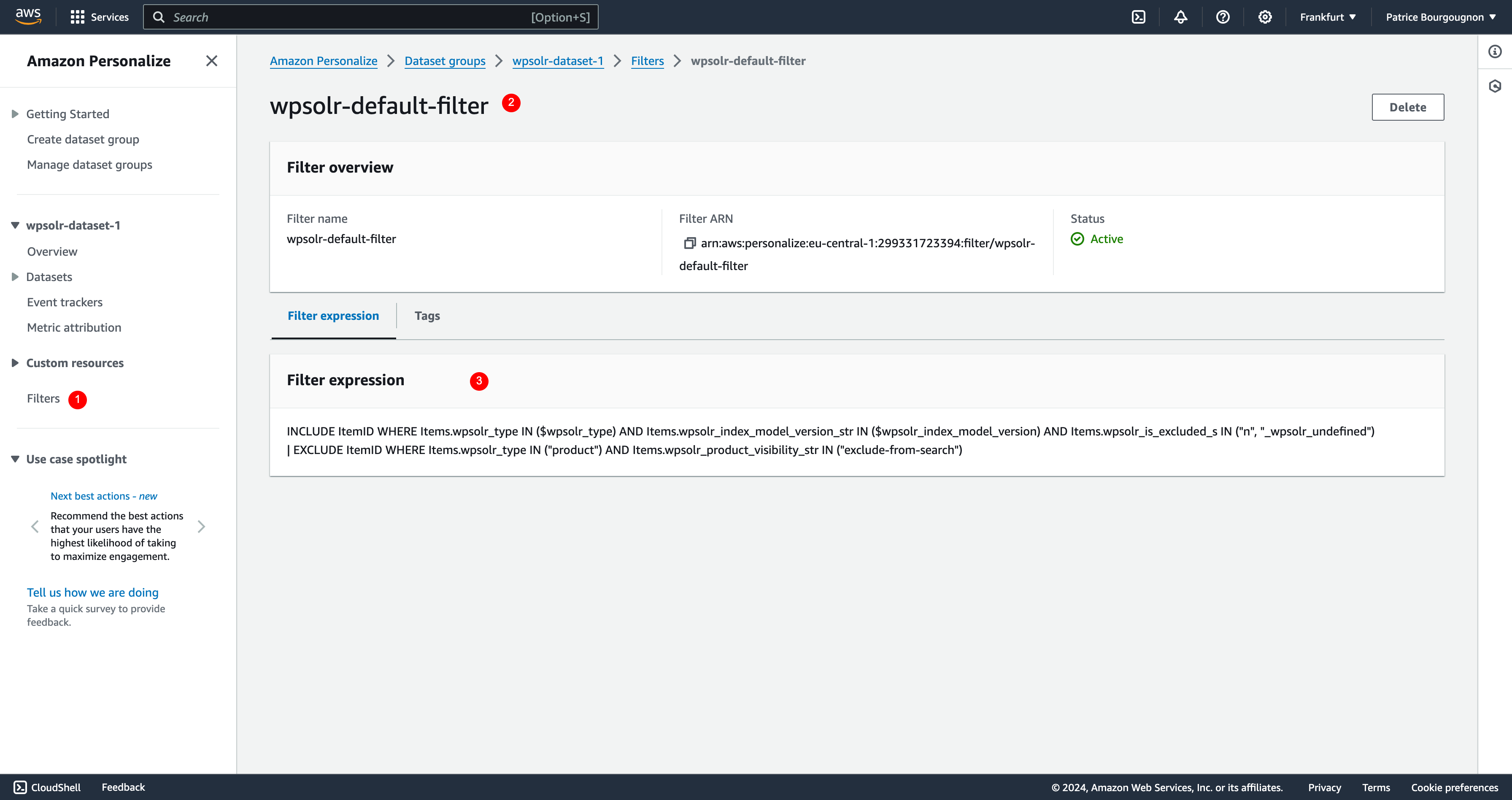The width and height of the screenshot is (1512, 800).
Task: Open the notifications bell
Action: click(1180, 17)
